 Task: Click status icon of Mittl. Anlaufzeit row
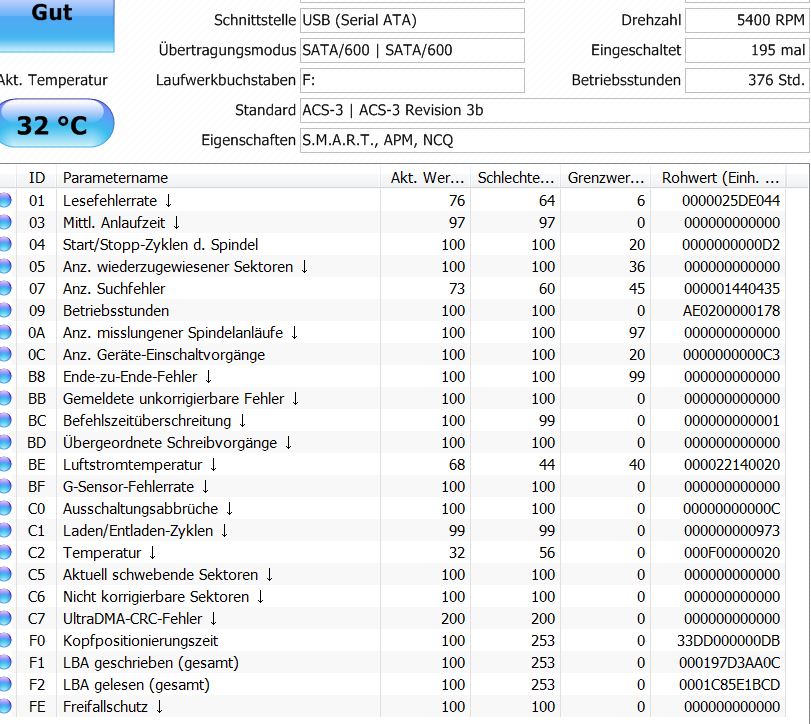click(5, 222)
